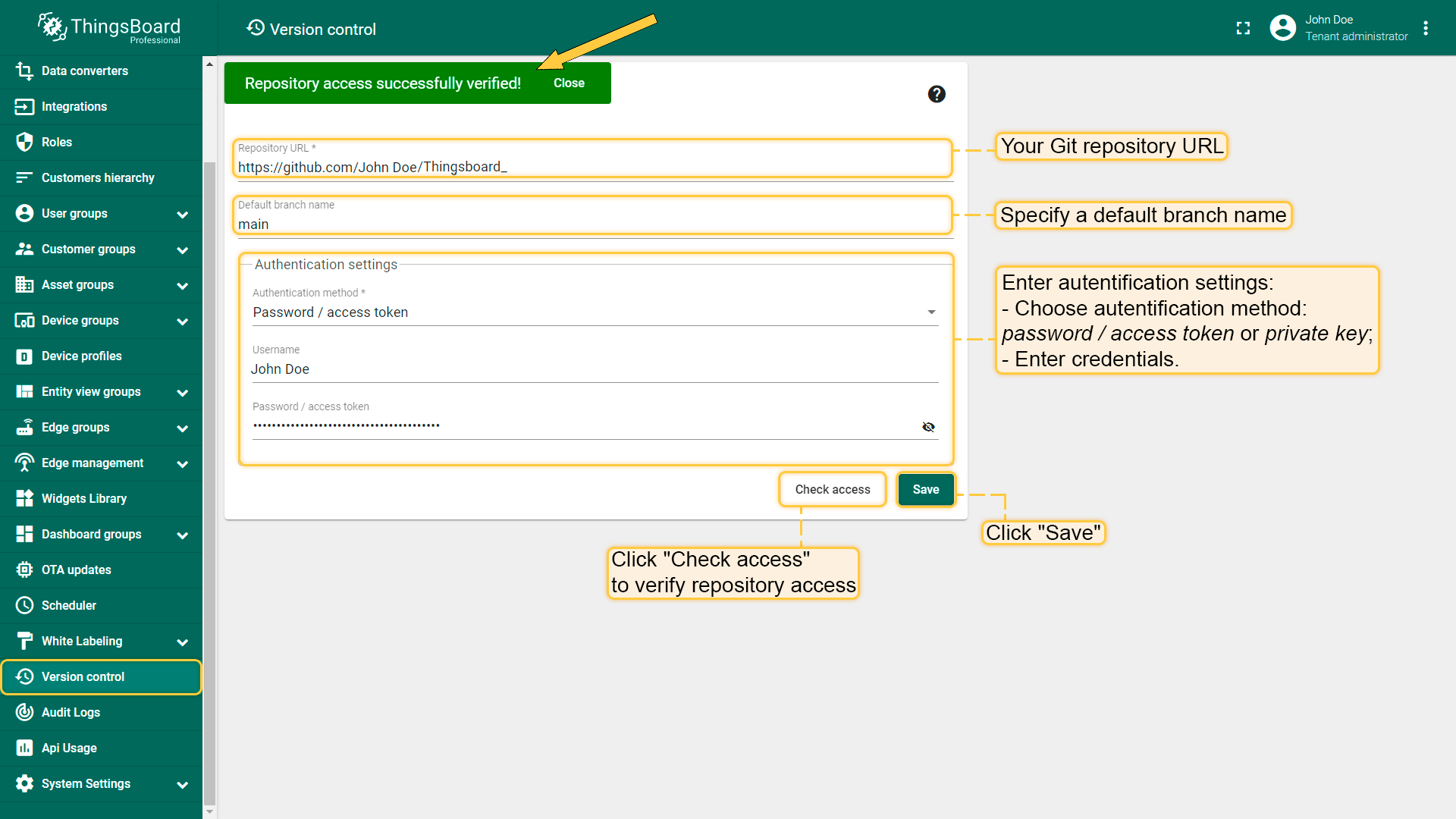Expand the Entity view groups chevron
This screenshot has height=819, width=1456.
pyautogui.click(x=182, y=392)
